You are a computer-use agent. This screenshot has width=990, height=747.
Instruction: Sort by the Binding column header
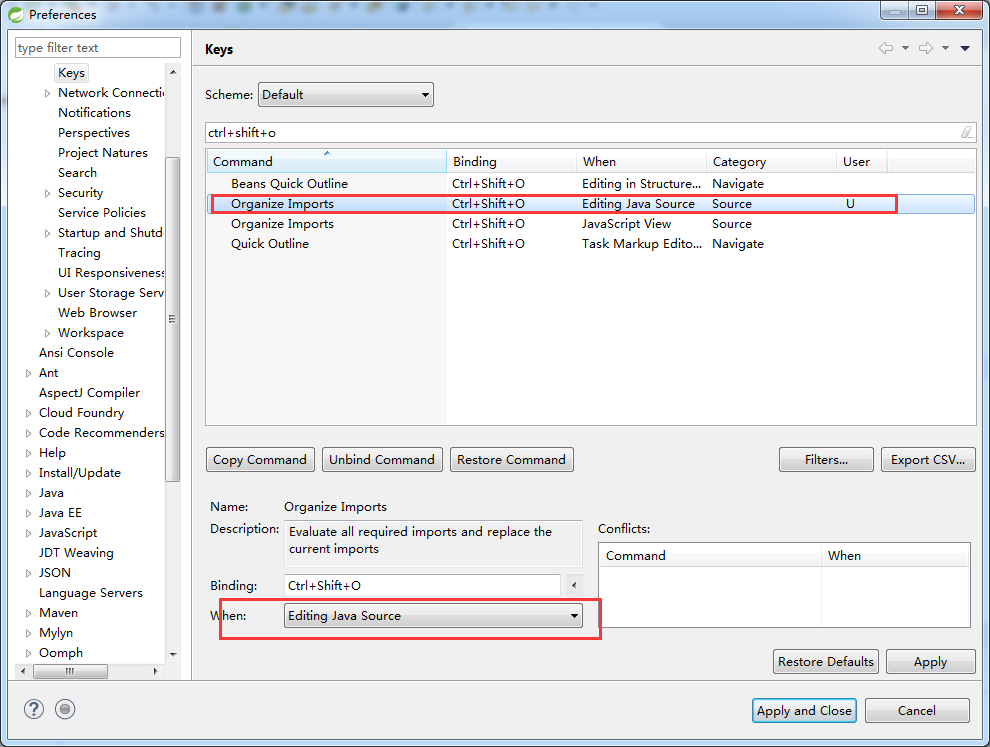[511, 162]
